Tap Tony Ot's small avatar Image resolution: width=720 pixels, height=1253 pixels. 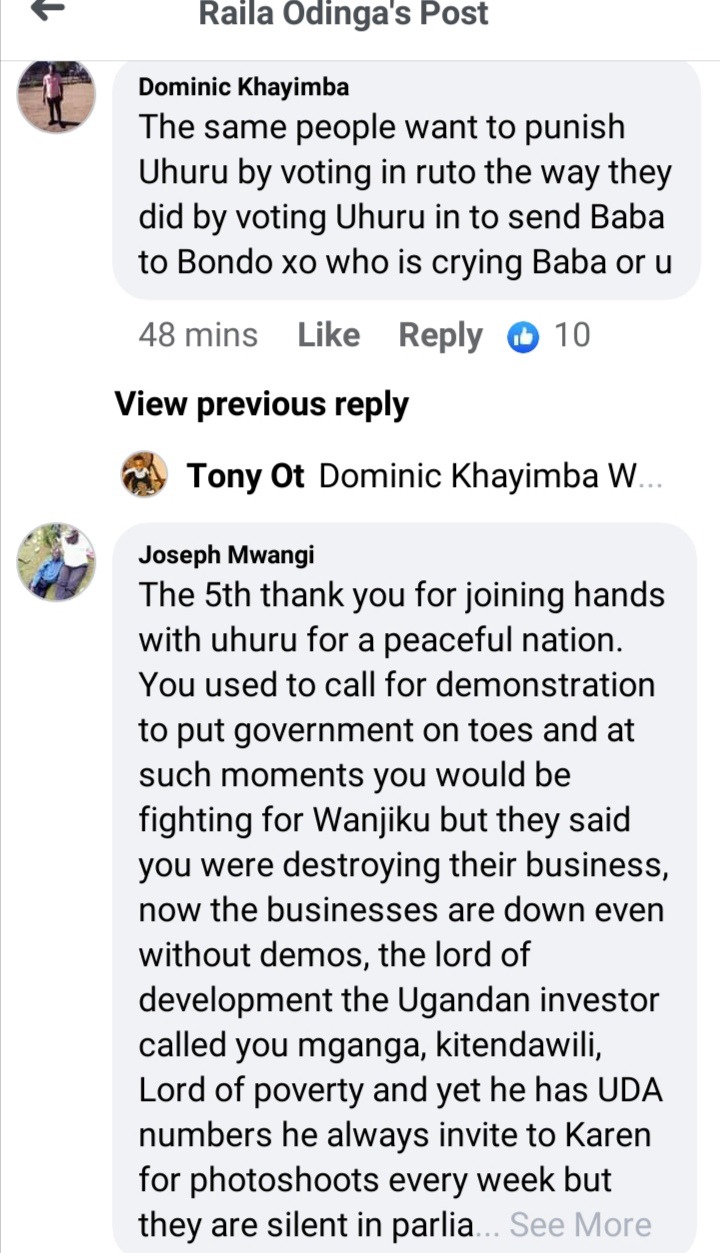[144, 475]
